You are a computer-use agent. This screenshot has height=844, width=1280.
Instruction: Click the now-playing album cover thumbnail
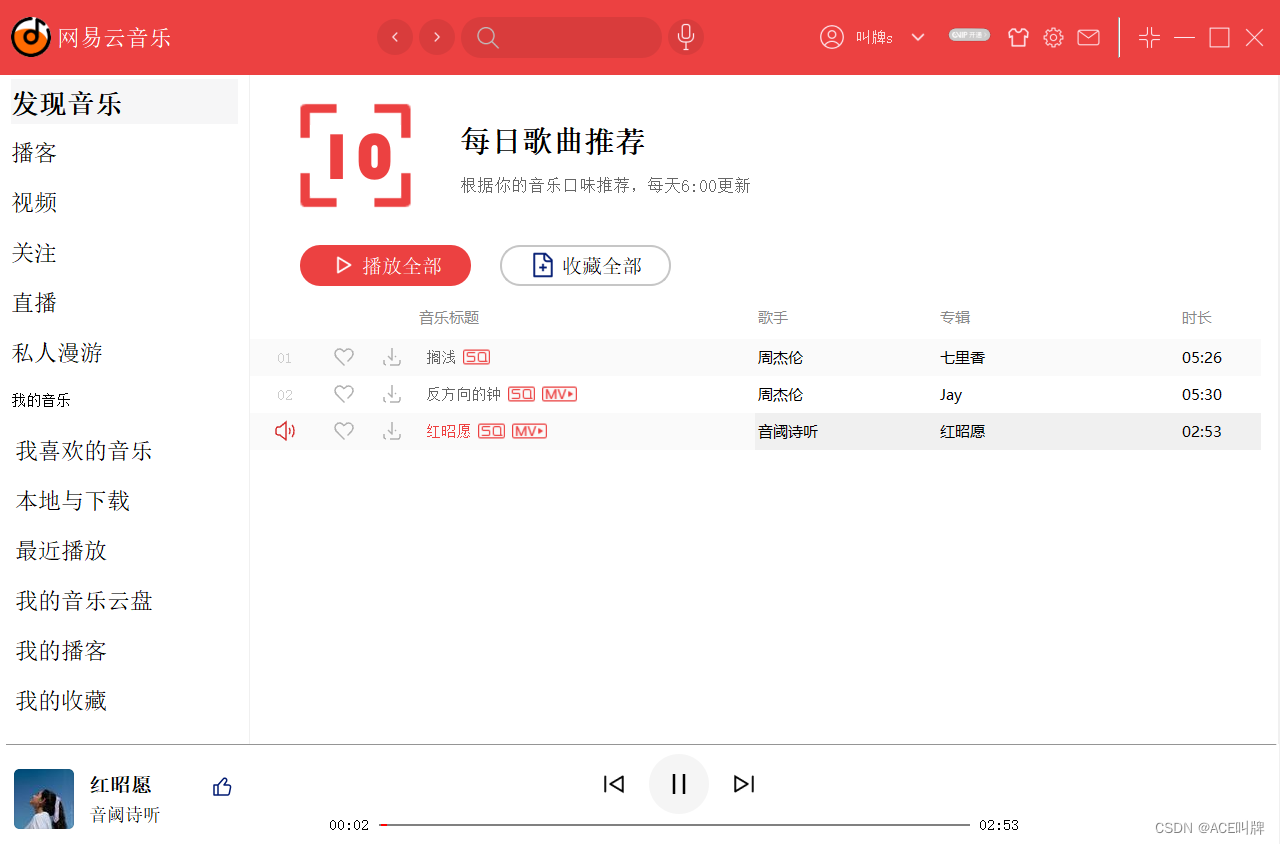(44, 799)
